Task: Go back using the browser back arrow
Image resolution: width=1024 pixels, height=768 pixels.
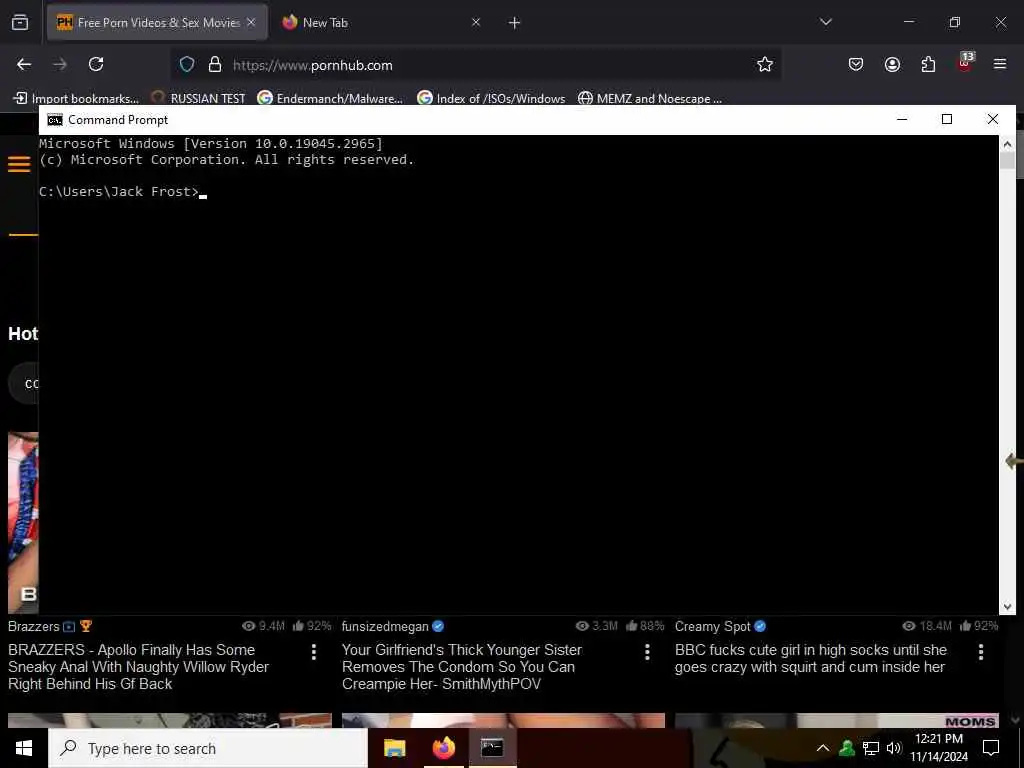Action: [24, 64]
